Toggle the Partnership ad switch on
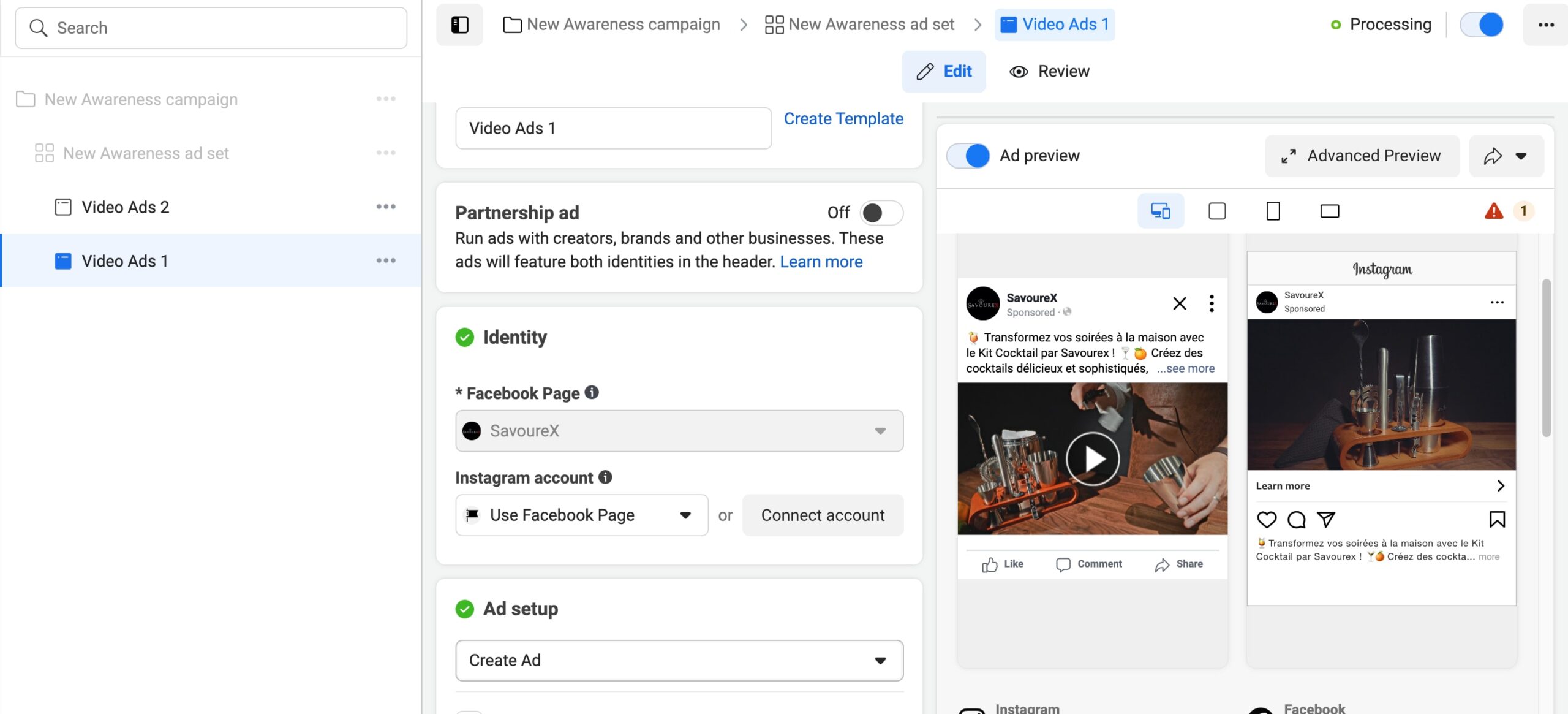 tap(881, 213)
